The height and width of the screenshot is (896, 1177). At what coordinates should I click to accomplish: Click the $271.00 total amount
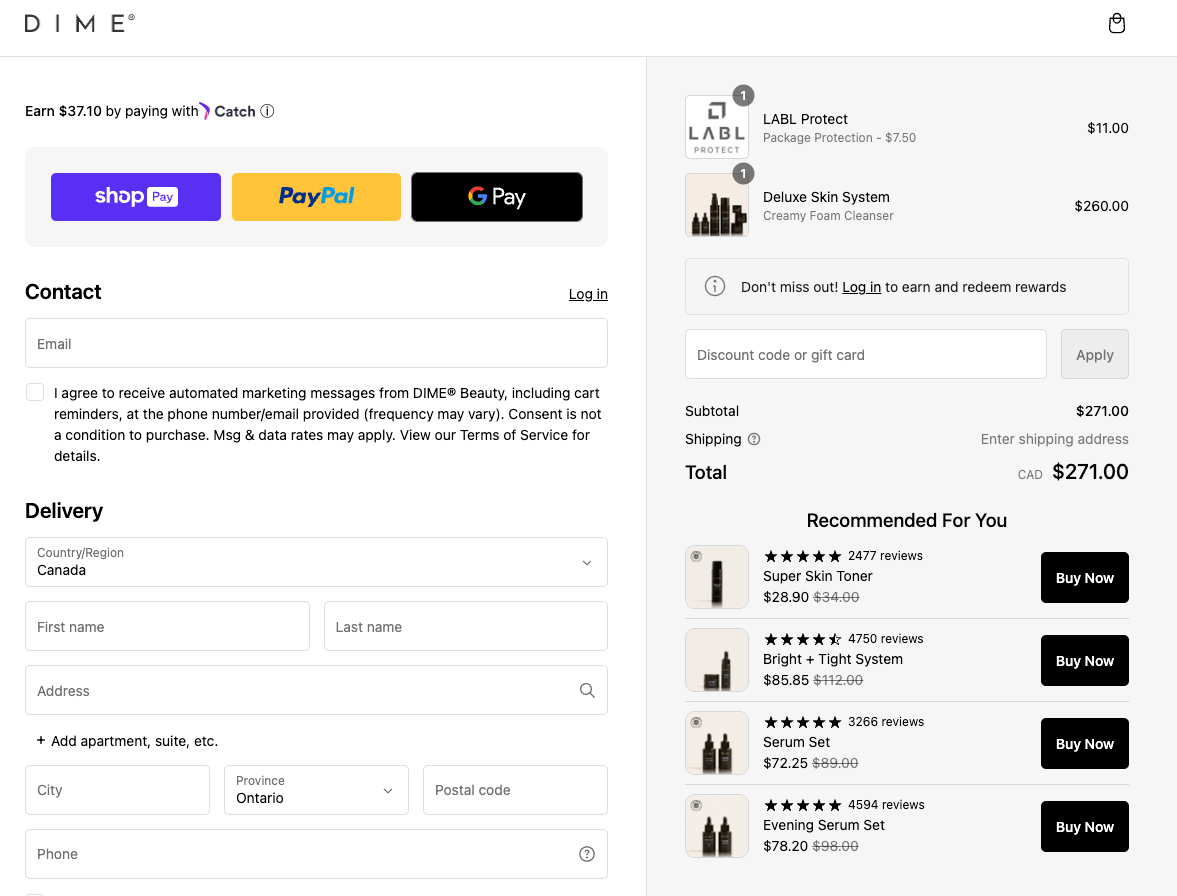pyautogui.click(x=1090, y=472)
